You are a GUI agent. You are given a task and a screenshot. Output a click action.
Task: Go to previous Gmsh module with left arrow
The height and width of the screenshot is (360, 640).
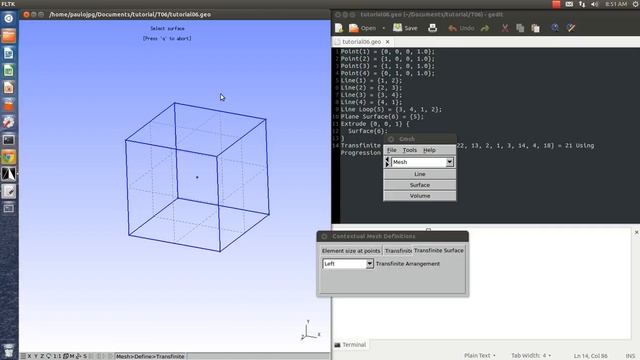[x=387, y=160]
